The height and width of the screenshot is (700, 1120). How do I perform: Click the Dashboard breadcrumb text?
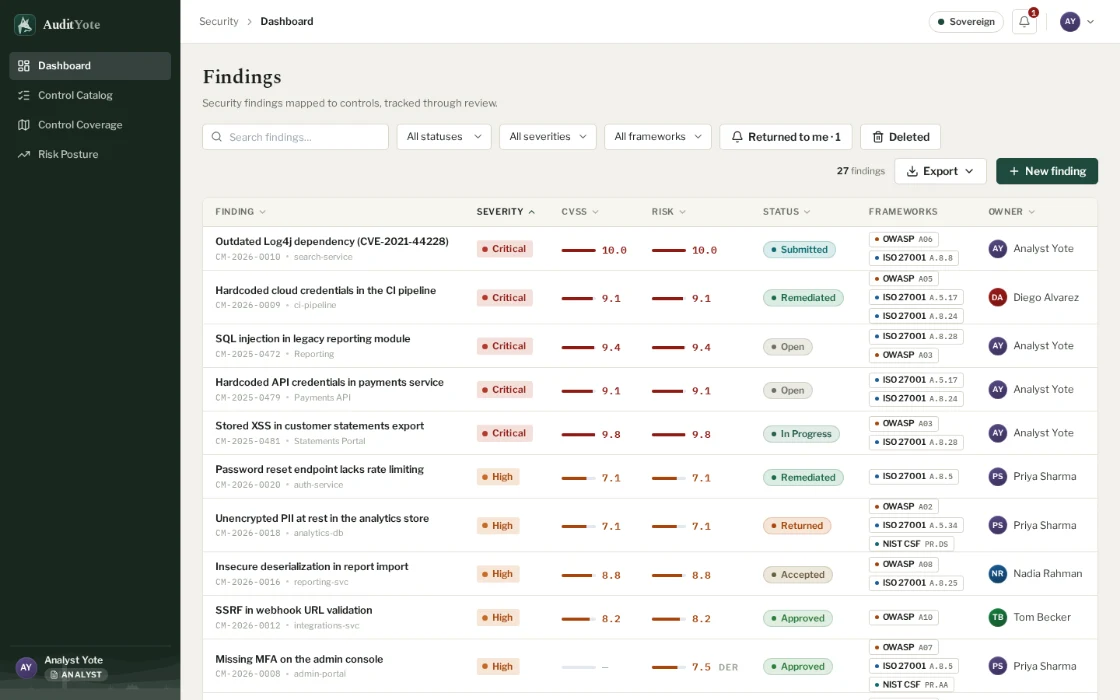(x=286, y=21)
